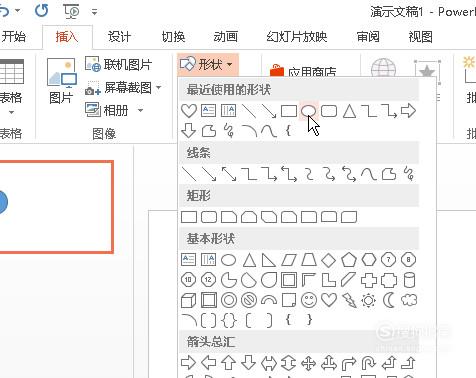Pick the left brace in basic shapes
476x378 pixels.
[x=288, y=320]
